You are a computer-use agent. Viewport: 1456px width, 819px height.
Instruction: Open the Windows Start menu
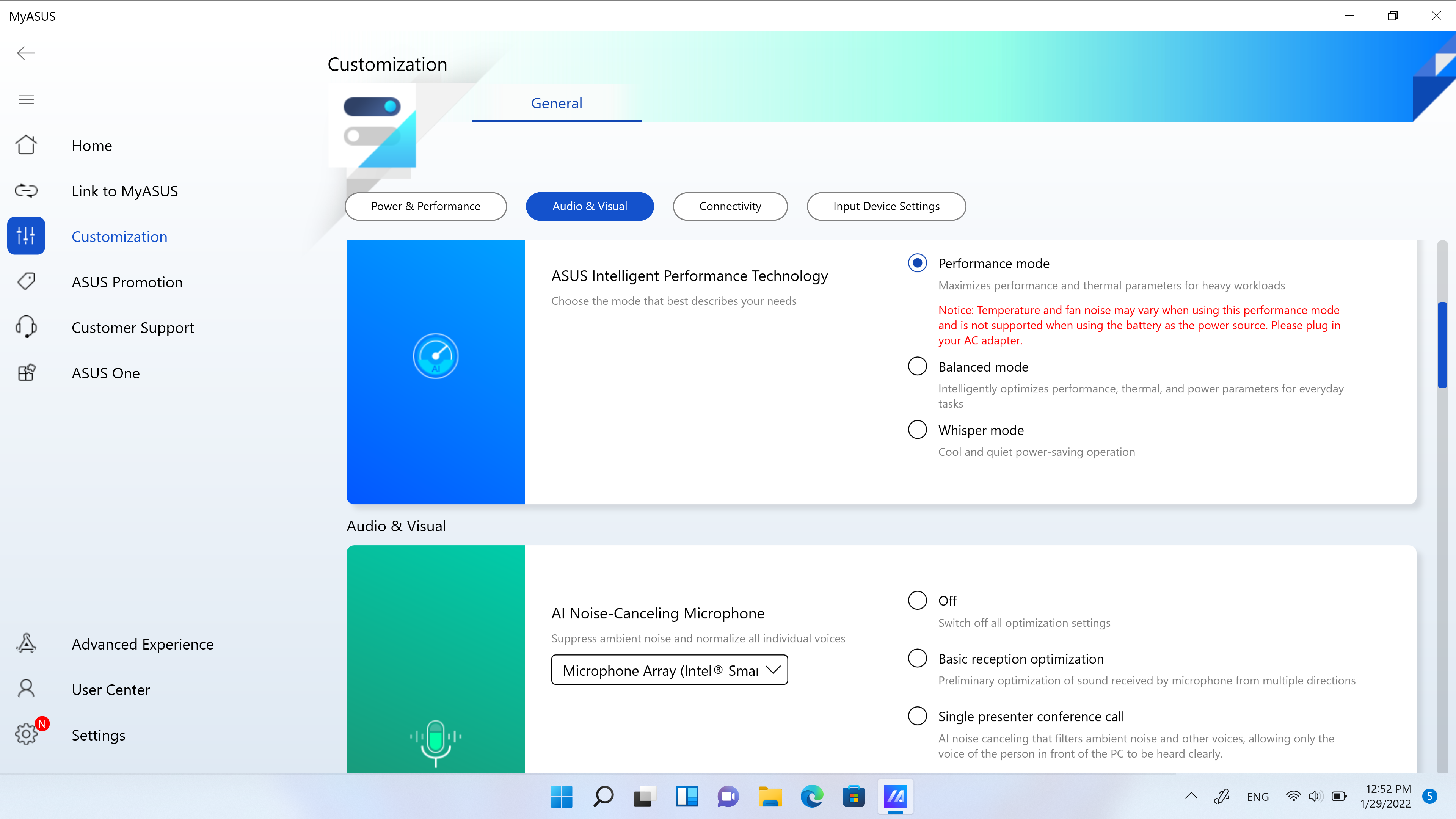click(x=561, y=796)
